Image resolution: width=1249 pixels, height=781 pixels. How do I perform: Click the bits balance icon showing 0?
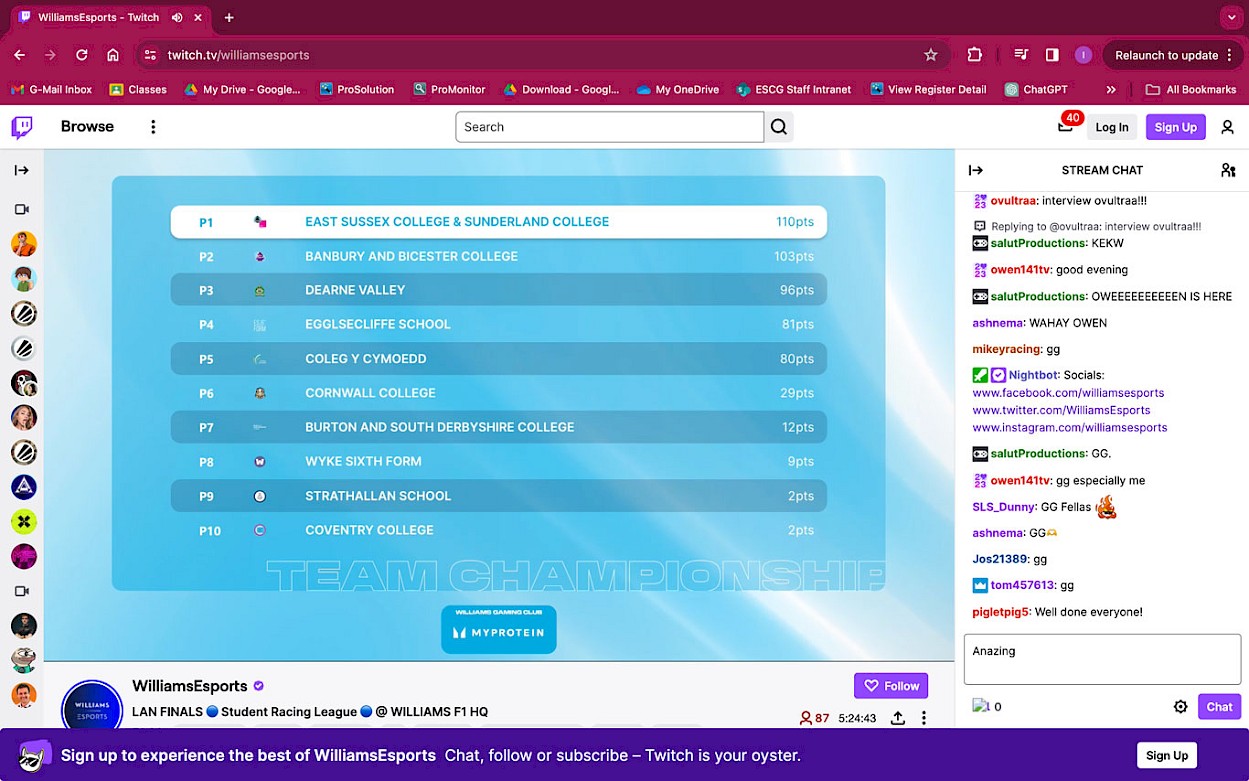988,706
